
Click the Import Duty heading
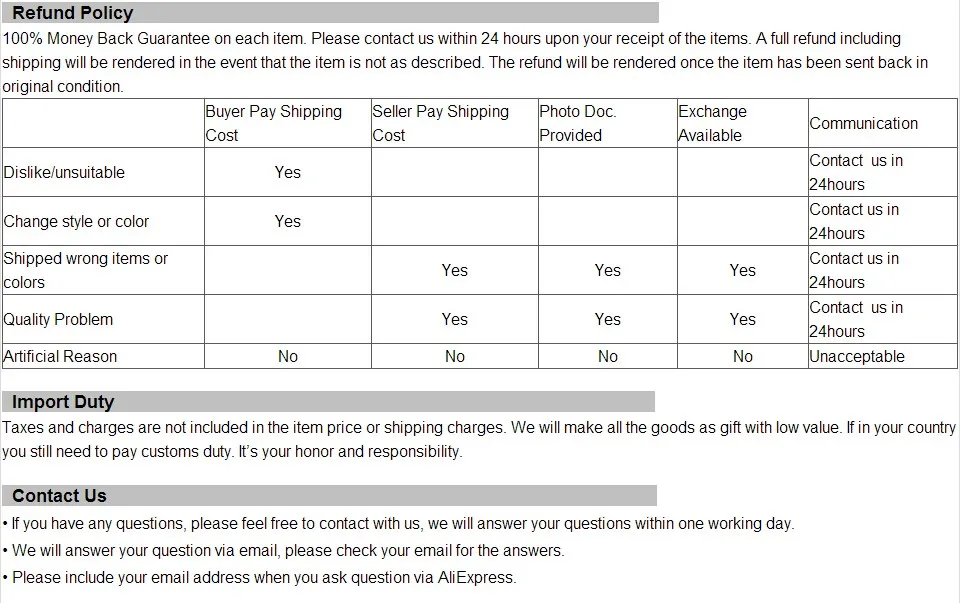coord(63,402)
